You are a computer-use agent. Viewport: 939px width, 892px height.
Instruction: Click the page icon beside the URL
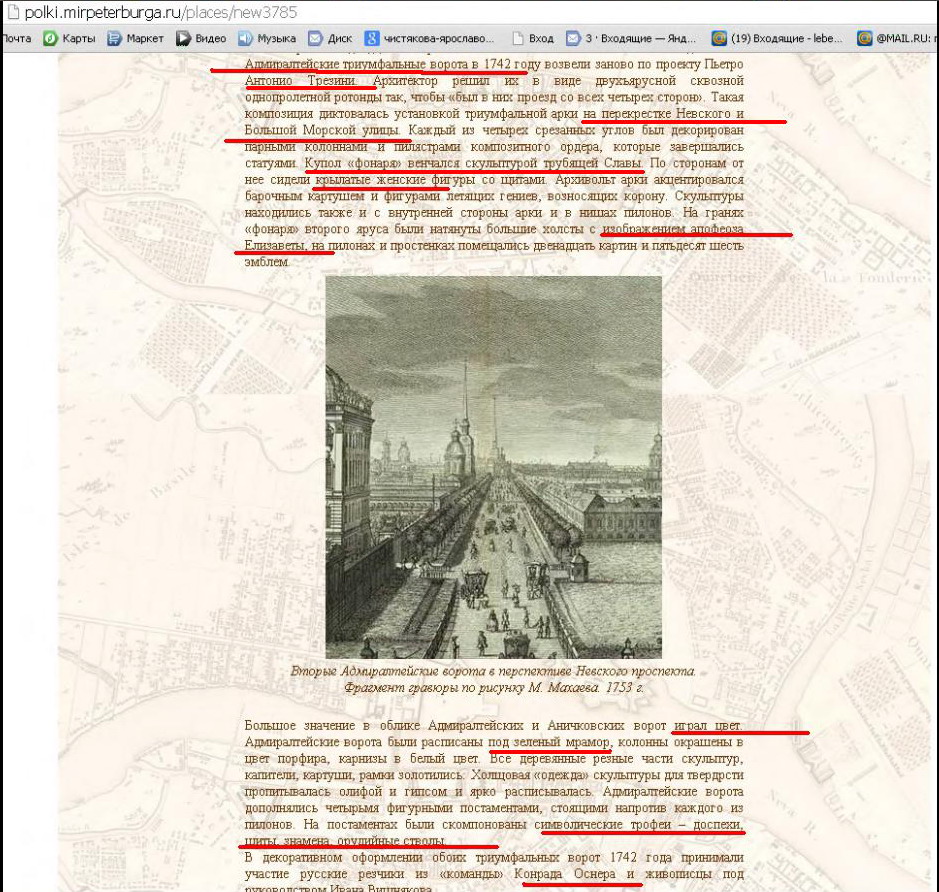point(11,11)
